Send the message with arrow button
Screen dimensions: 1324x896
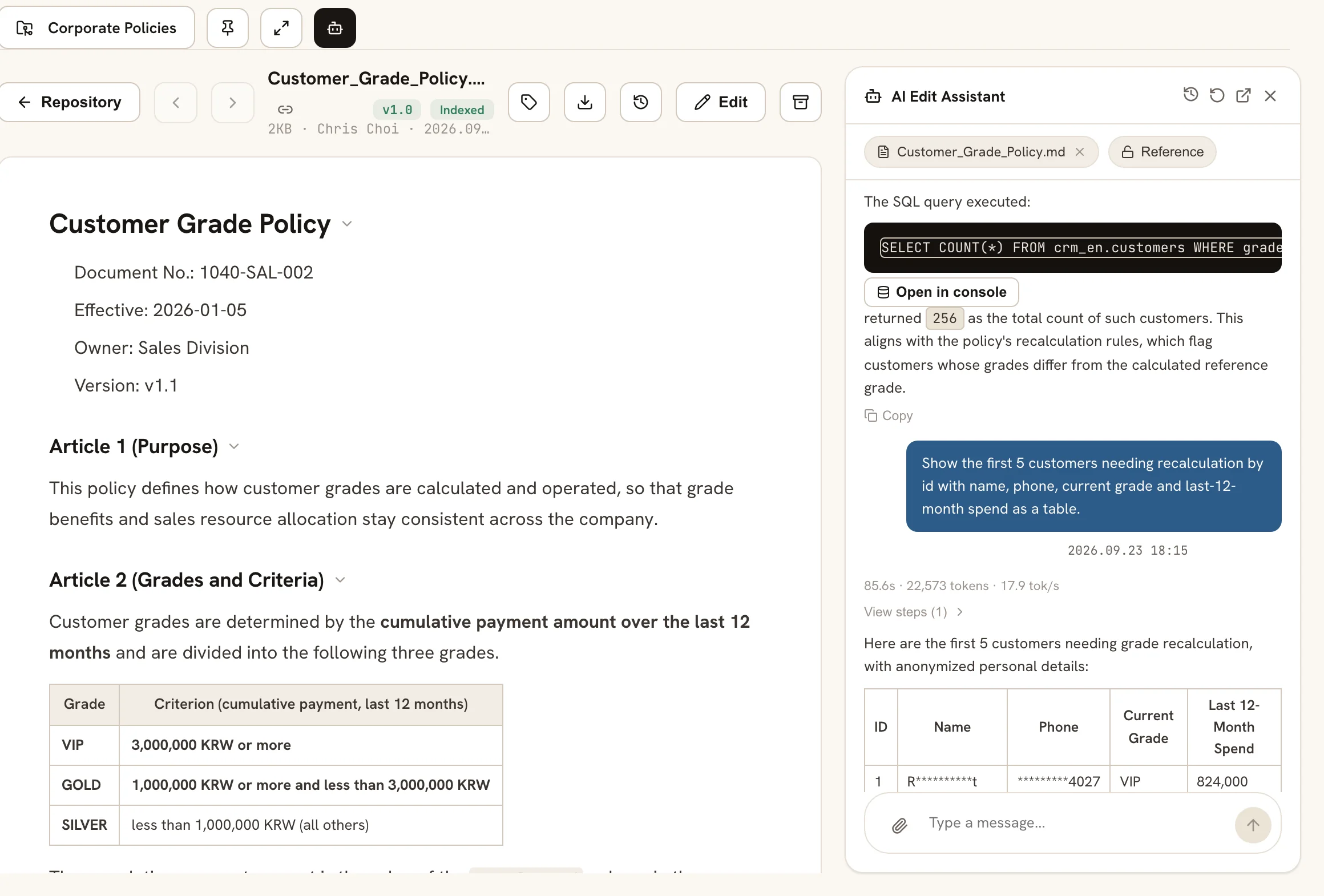pos(1253,825)
